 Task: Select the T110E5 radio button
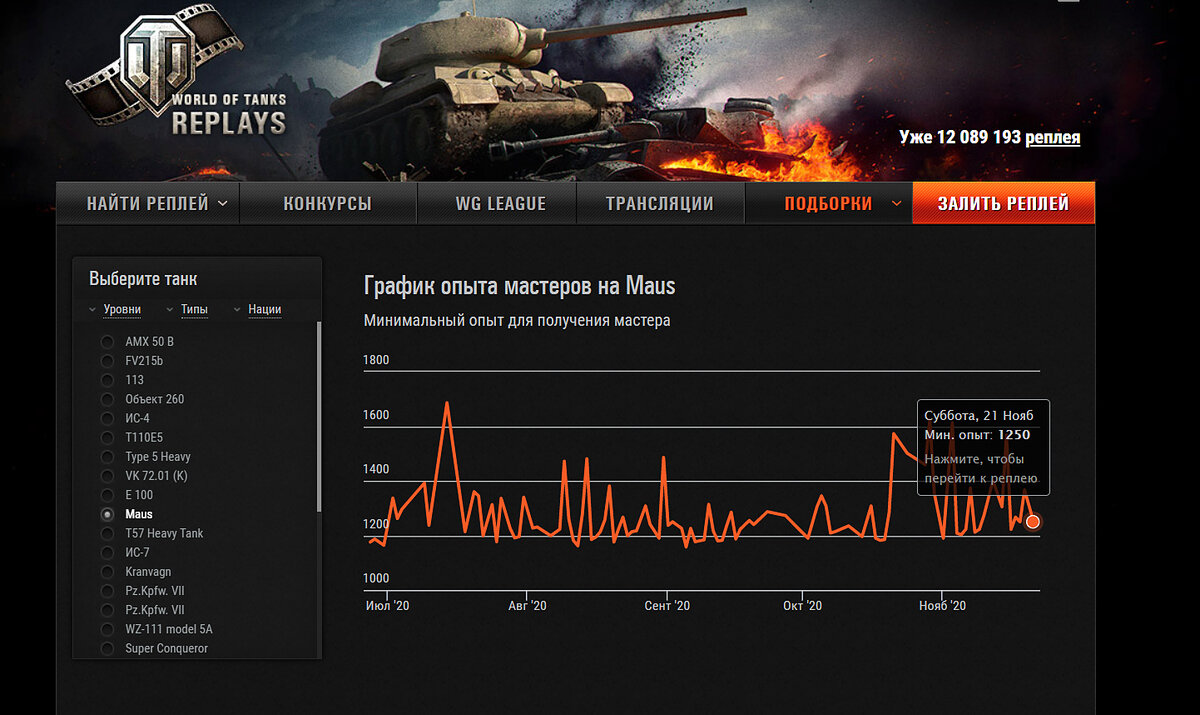(107, 438)
